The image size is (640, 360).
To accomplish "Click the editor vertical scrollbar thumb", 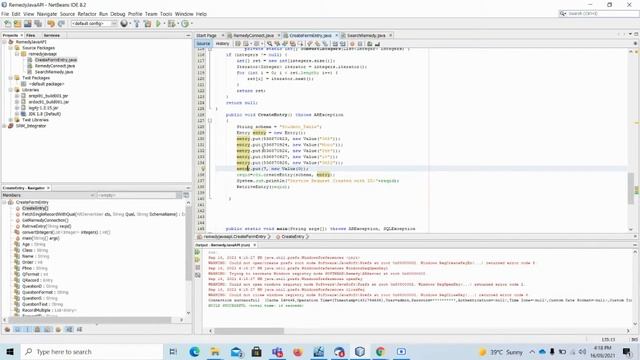I will coord(631,188).
